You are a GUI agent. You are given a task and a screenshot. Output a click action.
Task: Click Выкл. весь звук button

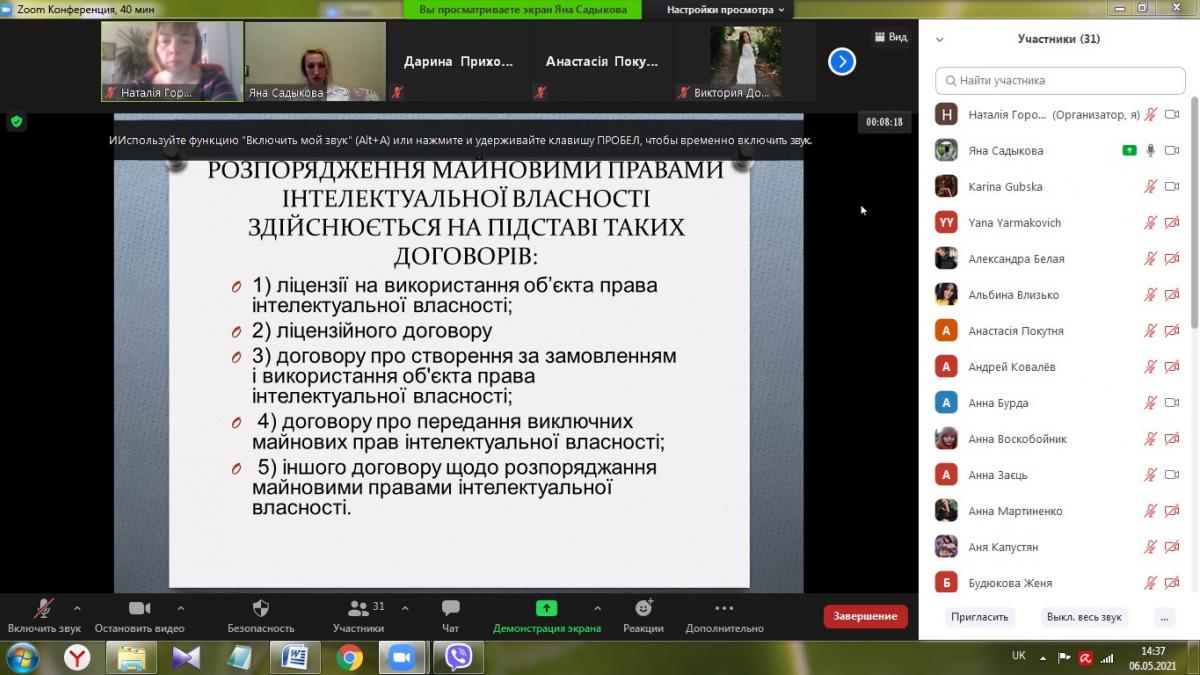click(x=1084, y=617)
